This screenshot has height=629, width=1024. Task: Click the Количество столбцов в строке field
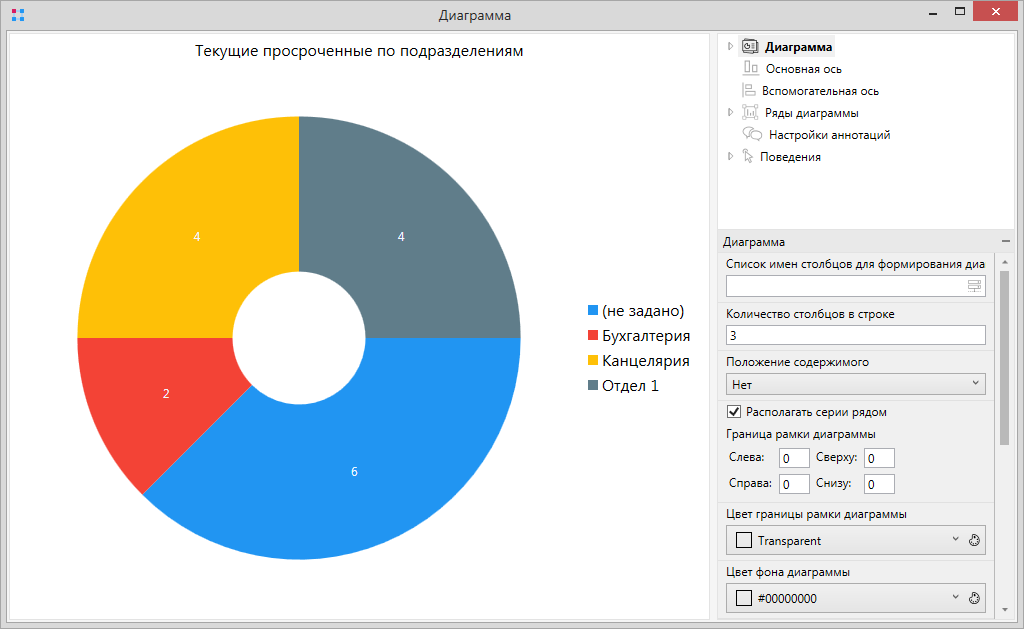tap(855, 335)
